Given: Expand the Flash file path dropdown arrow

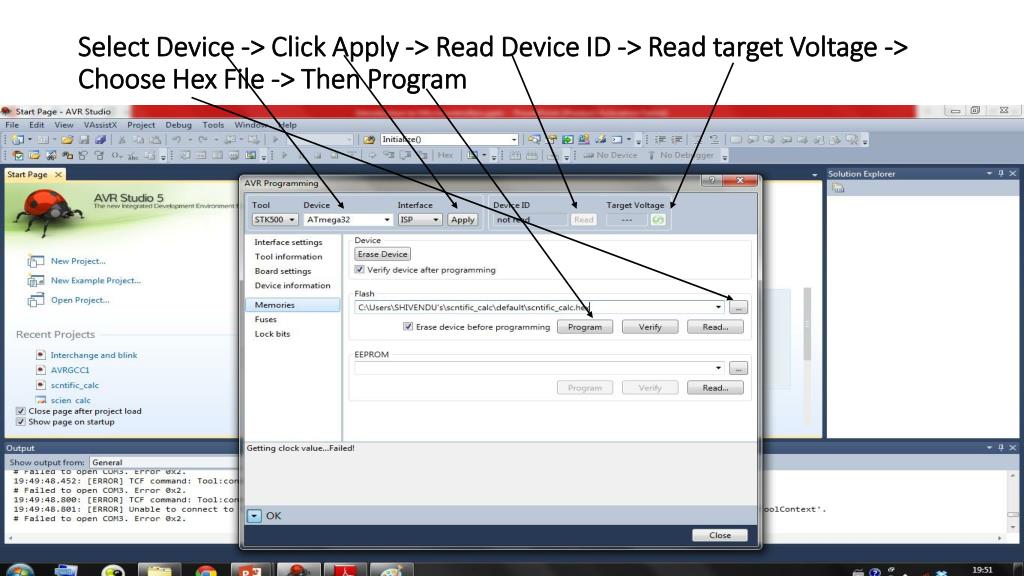Looking at the screenshot, I should [x=718, y=307].
